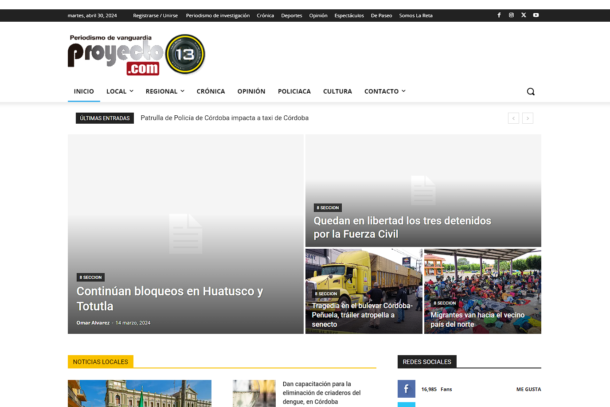
Task: Open article Continúan bloqueos en Huatusco y Totutla
Action: (170, 298)
